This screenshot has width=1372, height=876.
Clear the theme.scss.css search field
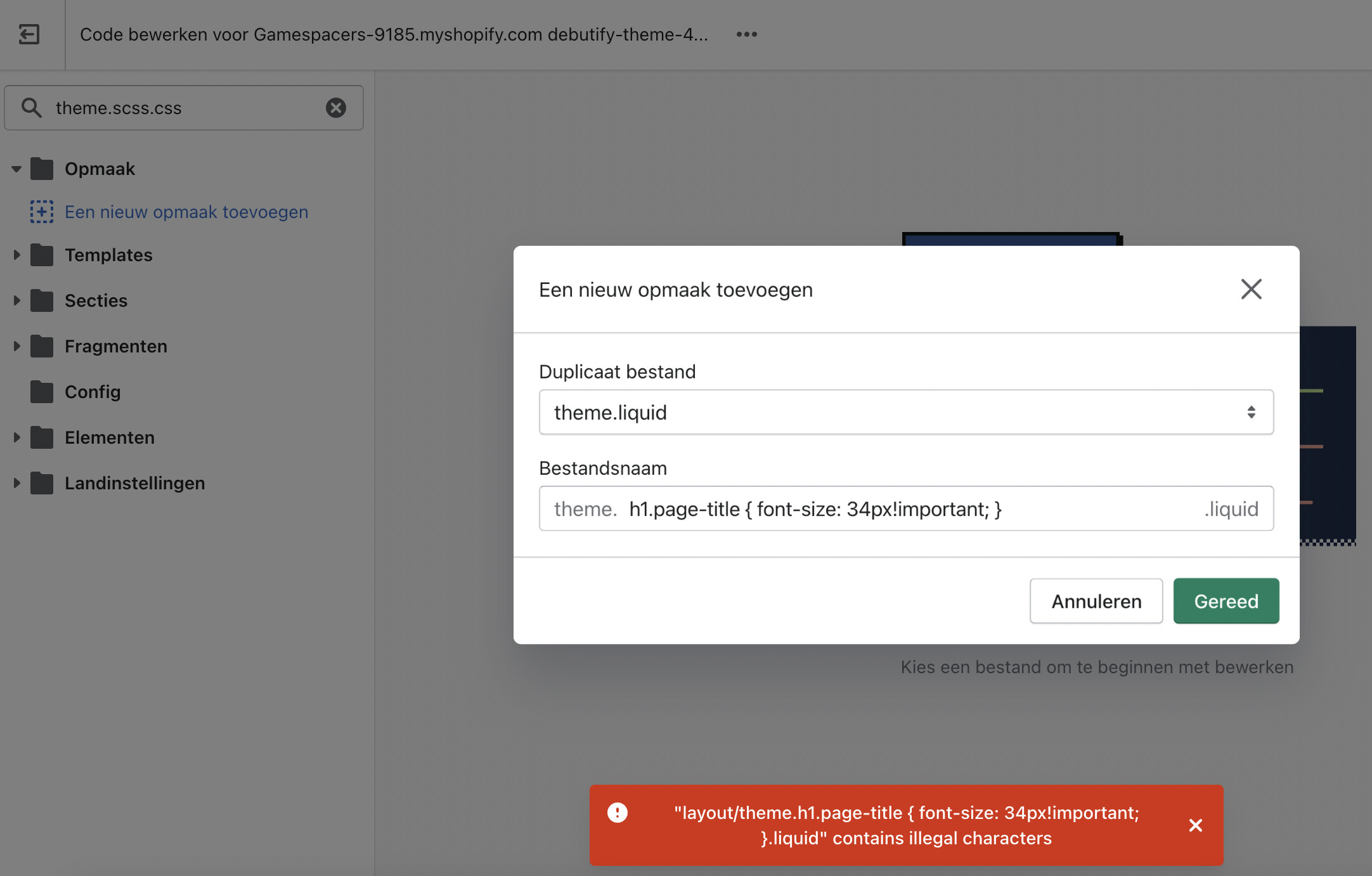[x=336, y=108]
